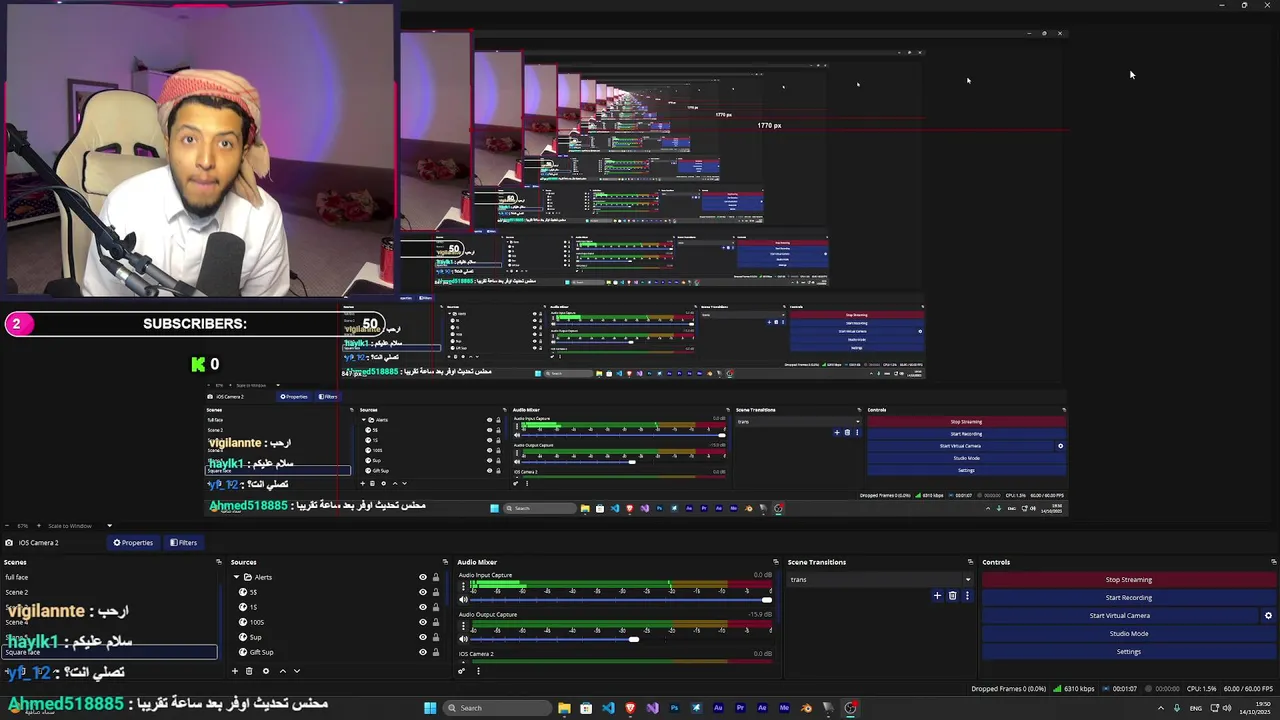Click Start Recording button

pyautogui.click(x=1128, y=598)
